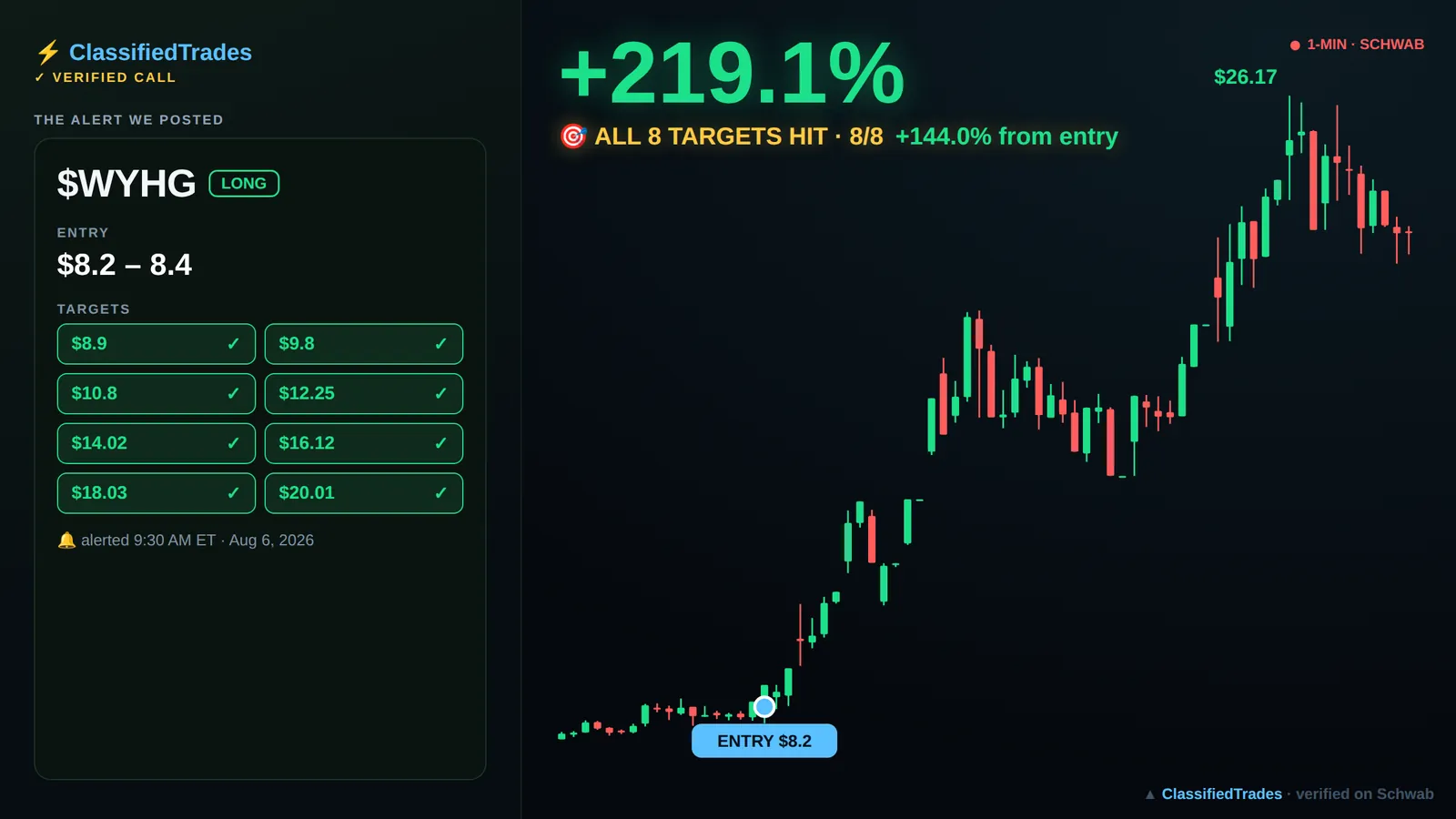Click the $WYHG ticker symbol
Viewport: 1456px width, 819px height.
[126, 184]
